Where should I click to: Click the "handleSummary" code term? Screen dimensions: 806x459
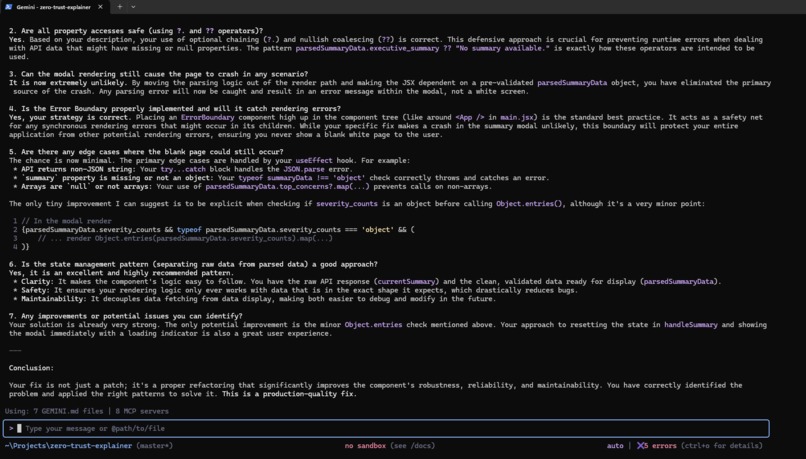[691, 325]
